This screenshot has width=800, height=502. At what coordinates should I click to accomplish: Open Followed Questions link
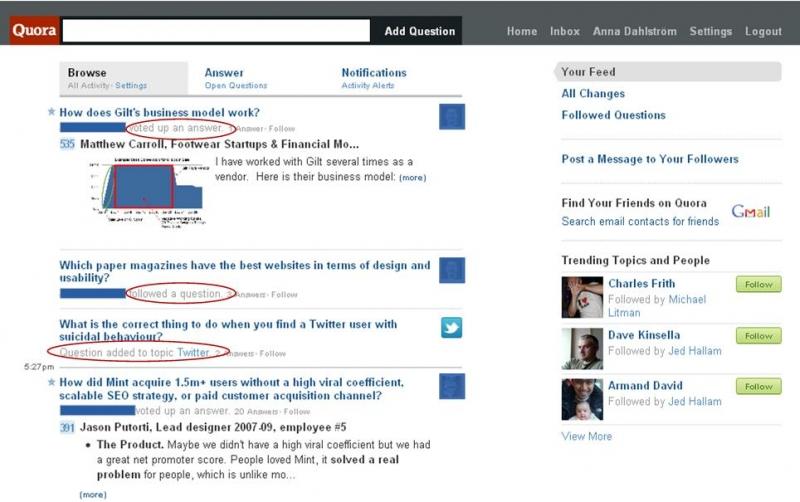(613, 115)
